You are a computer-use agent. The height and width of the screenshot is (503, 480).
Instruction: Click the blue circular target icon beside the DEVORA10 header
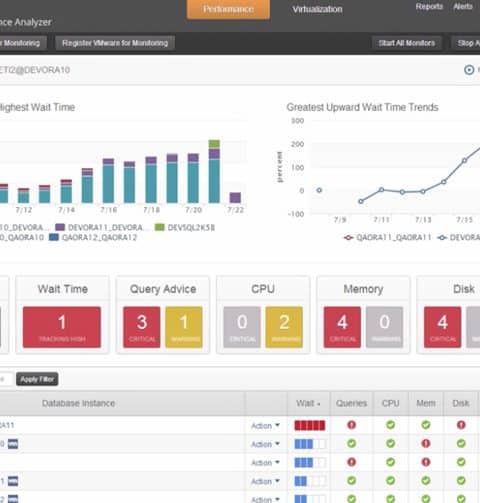[x=469, y=70]
